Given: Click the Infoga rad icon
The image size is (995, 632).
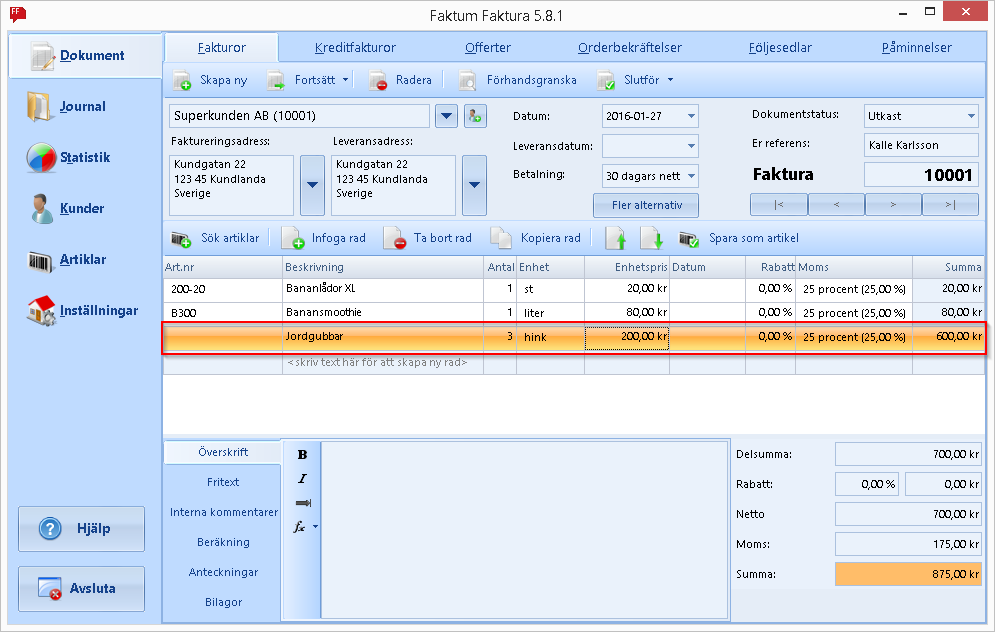Looking at the screenshot, I should point(293,239).
